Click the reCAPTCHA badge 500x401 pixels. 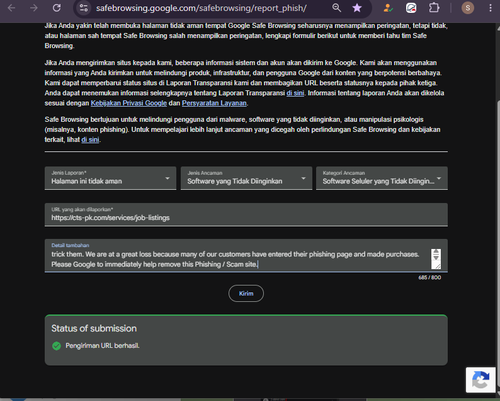[480, 380]
